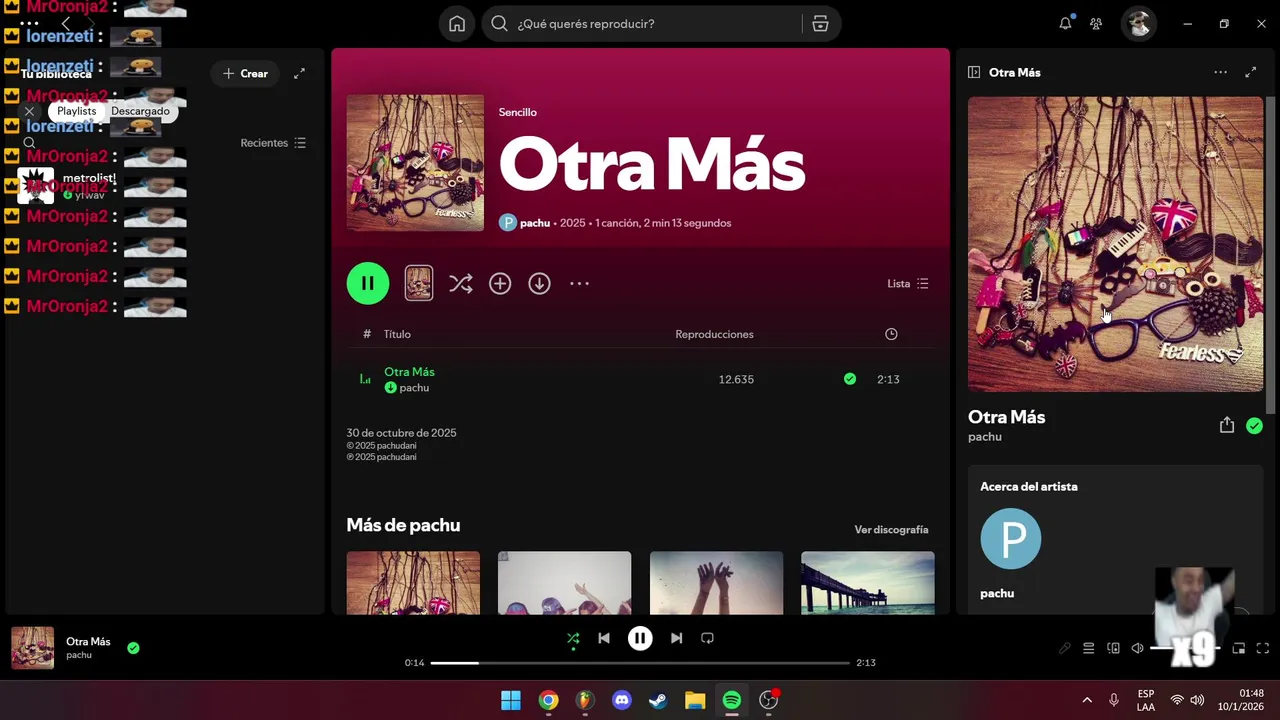Toggle saved checkmark in Now Playing panel
This screenshot has width=1280, height=720.
coord(1254,426)
